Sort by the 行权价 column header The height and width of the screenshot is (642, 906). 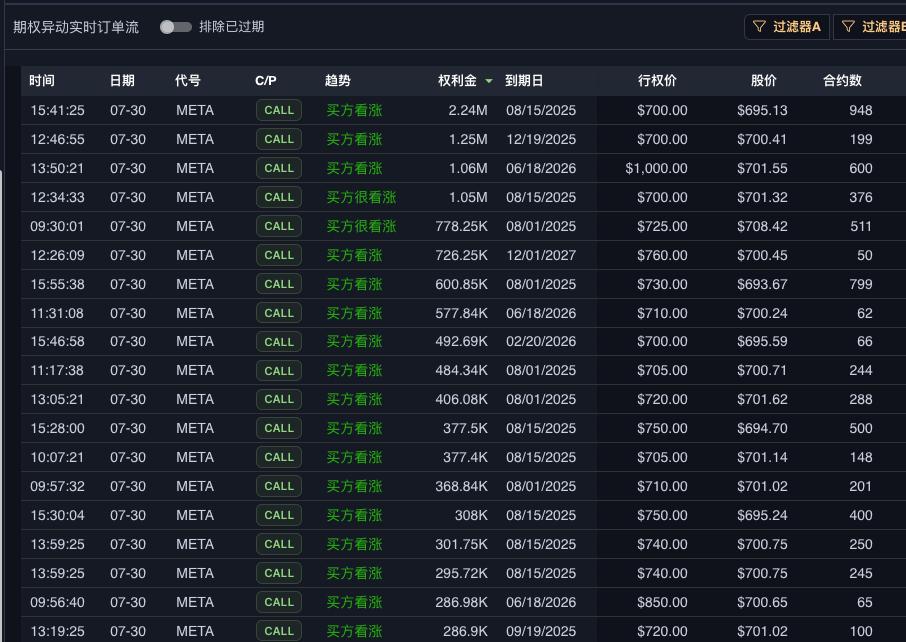click(x=657, y=81)
